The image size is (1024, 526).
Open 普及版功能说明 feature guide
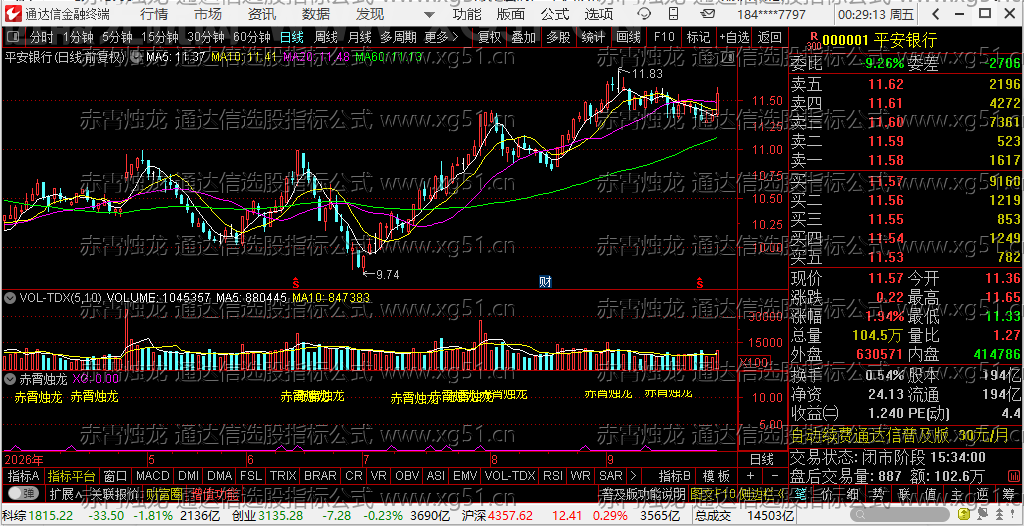point(644,495)
